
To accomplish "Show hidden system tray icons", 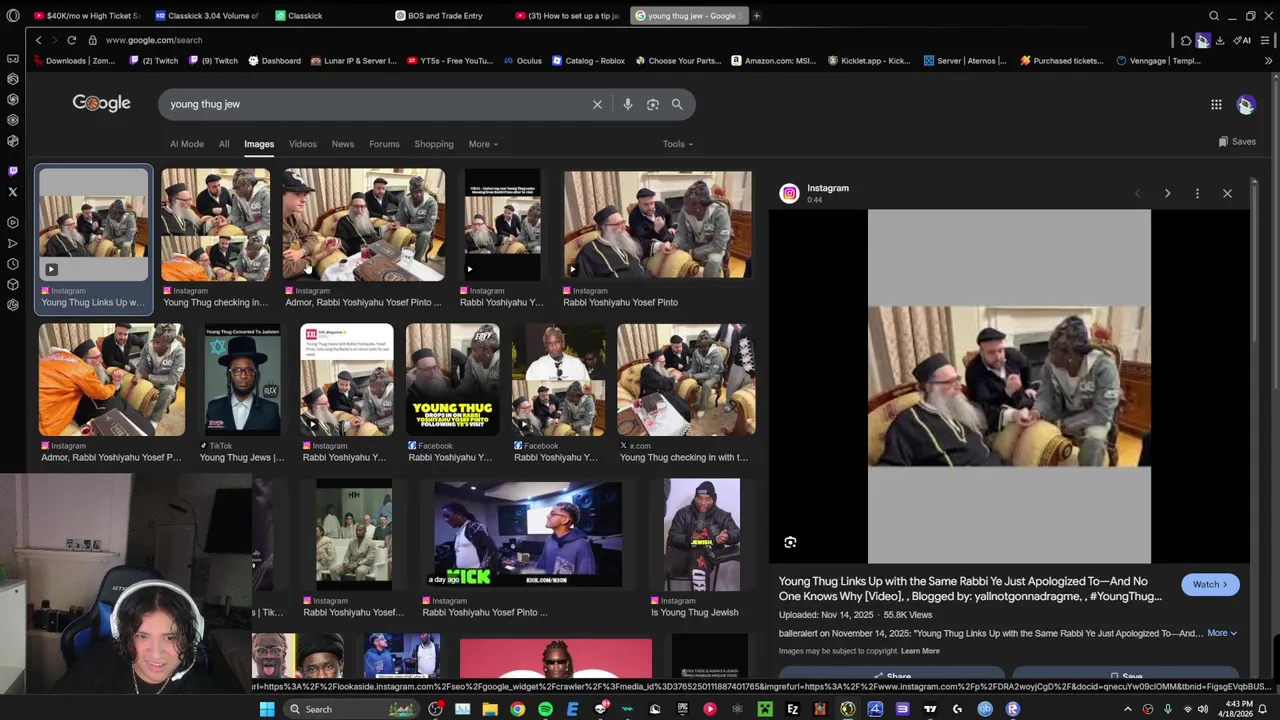I will [1128, 709].
